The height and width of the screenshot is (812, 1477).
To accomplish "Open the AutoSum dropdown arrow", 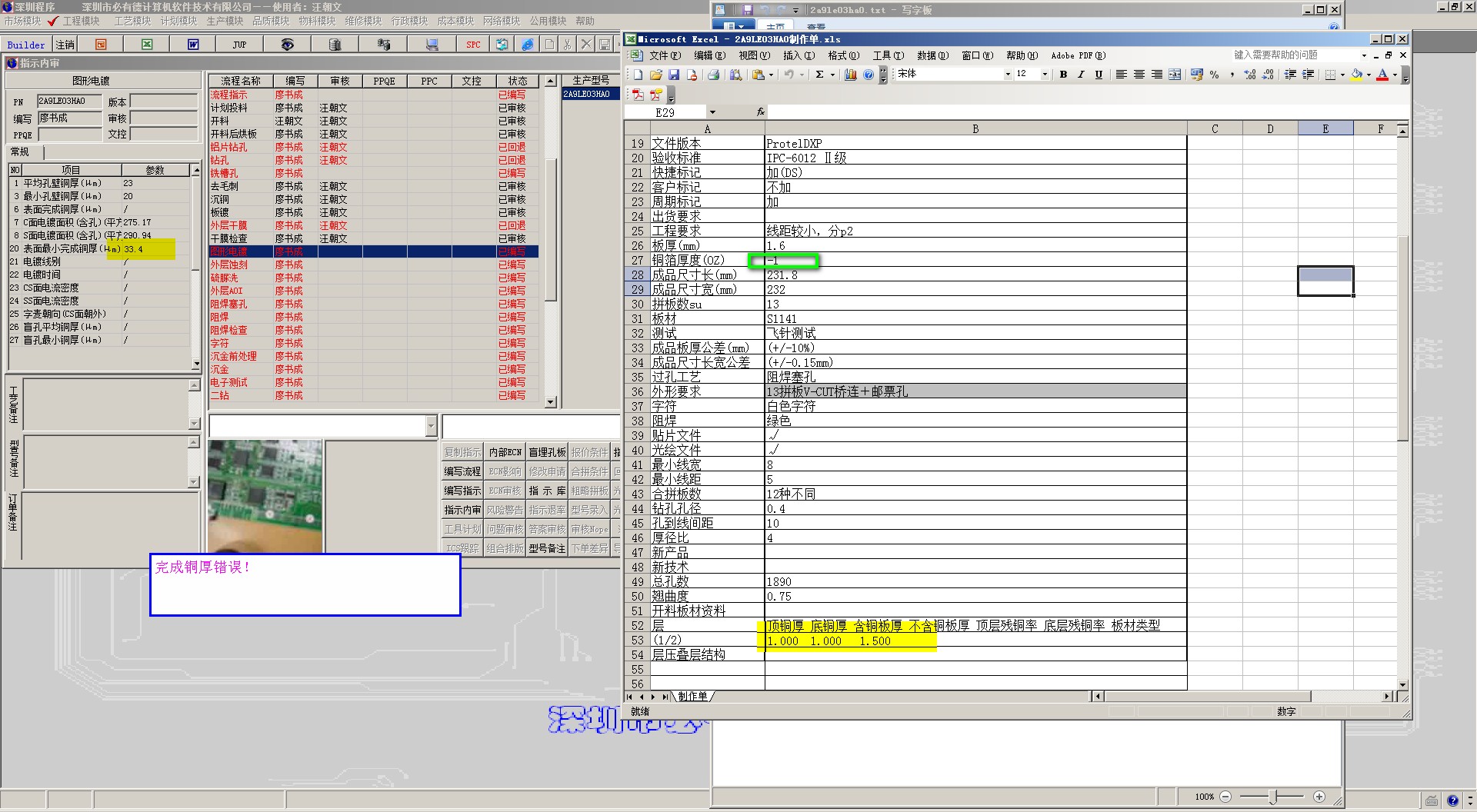I will click(x=832, y=75).
